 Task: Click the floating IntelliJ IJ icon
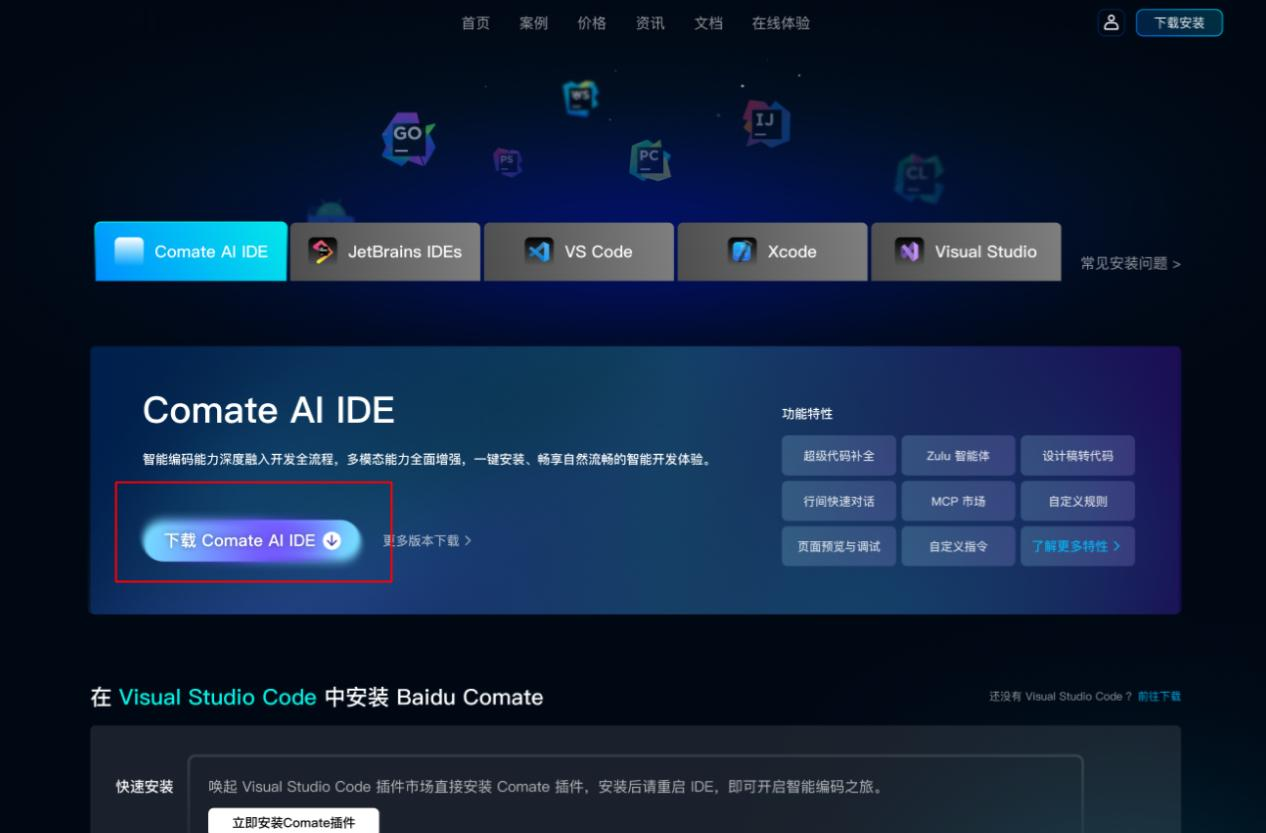(766, 123)
